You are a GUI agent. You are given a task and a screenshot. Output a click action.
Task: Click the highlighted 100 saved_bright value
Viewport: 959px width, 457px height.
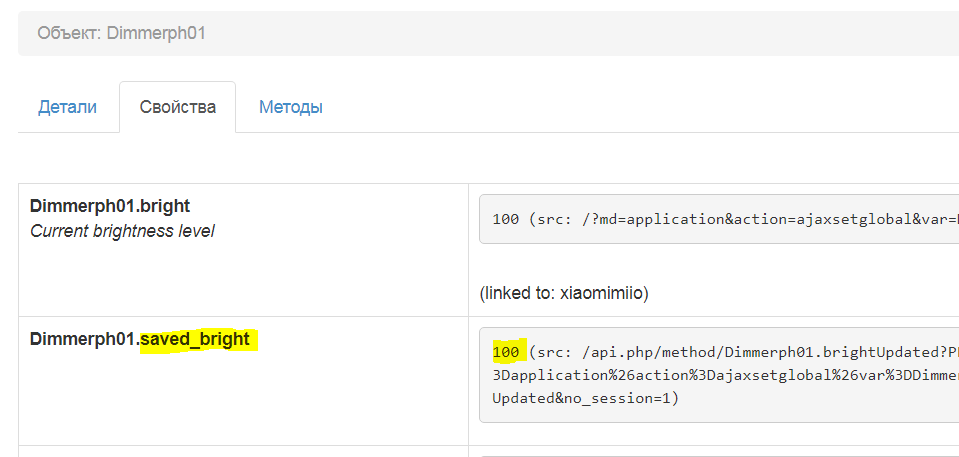(505, 353)
